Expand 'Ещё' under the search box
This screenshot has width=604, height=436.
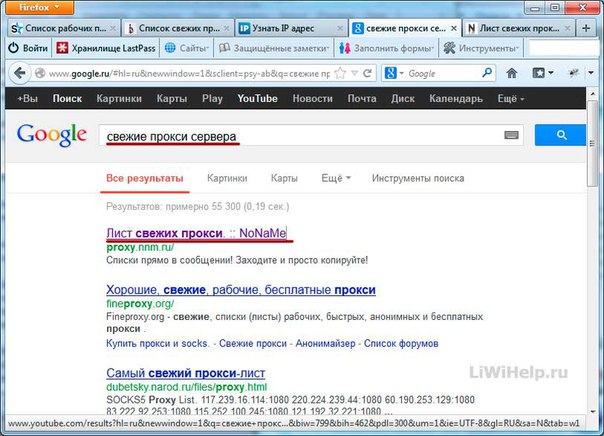click(336, 178)
